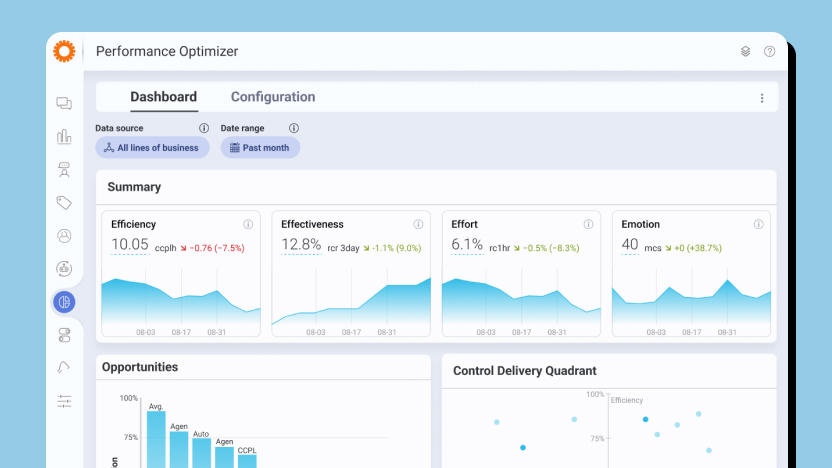Open the chat conversations sidebar icon

tap(64, 103)
